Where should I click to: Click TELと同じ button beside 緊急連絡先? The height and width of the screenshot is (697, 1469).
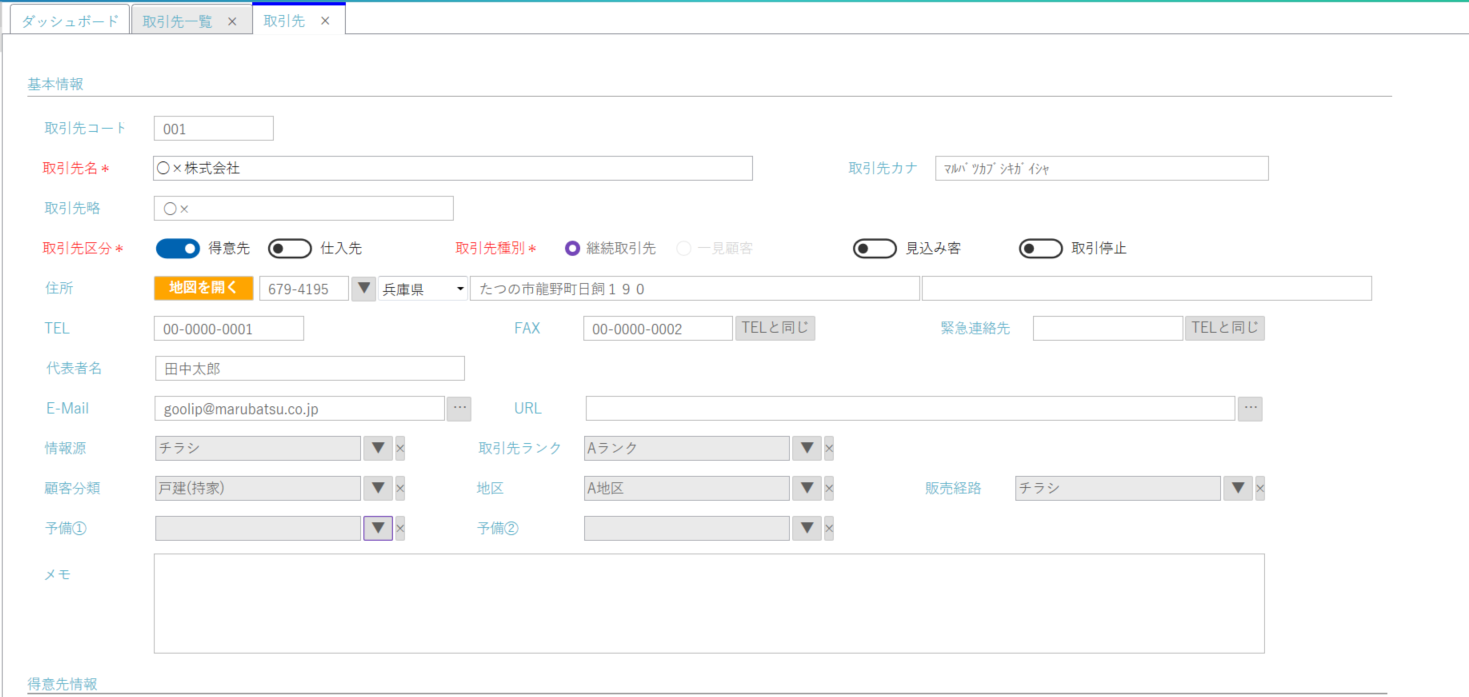(1225, 328)
